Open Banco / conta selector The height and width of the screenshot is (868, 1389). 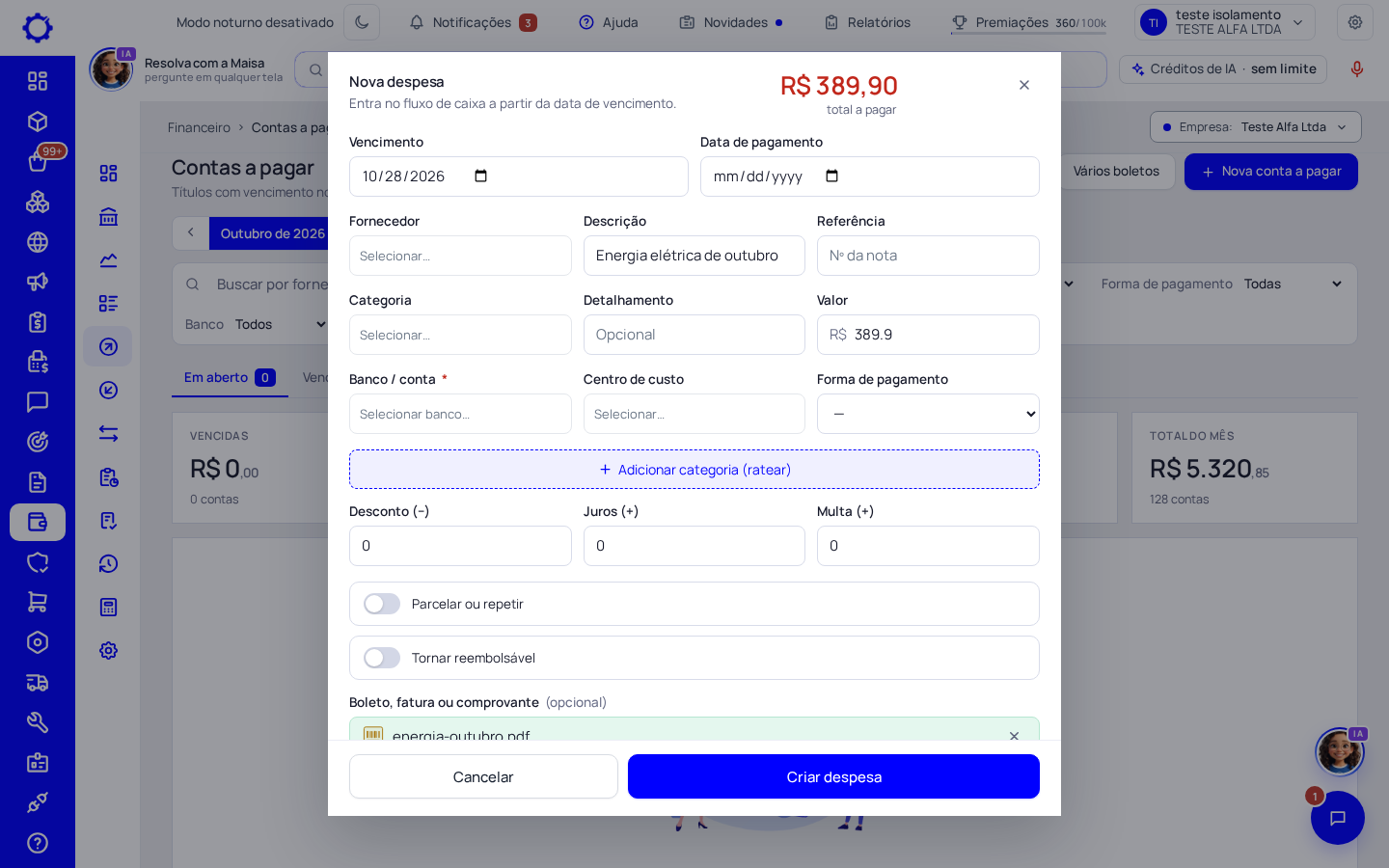click(x=460, y=414)
